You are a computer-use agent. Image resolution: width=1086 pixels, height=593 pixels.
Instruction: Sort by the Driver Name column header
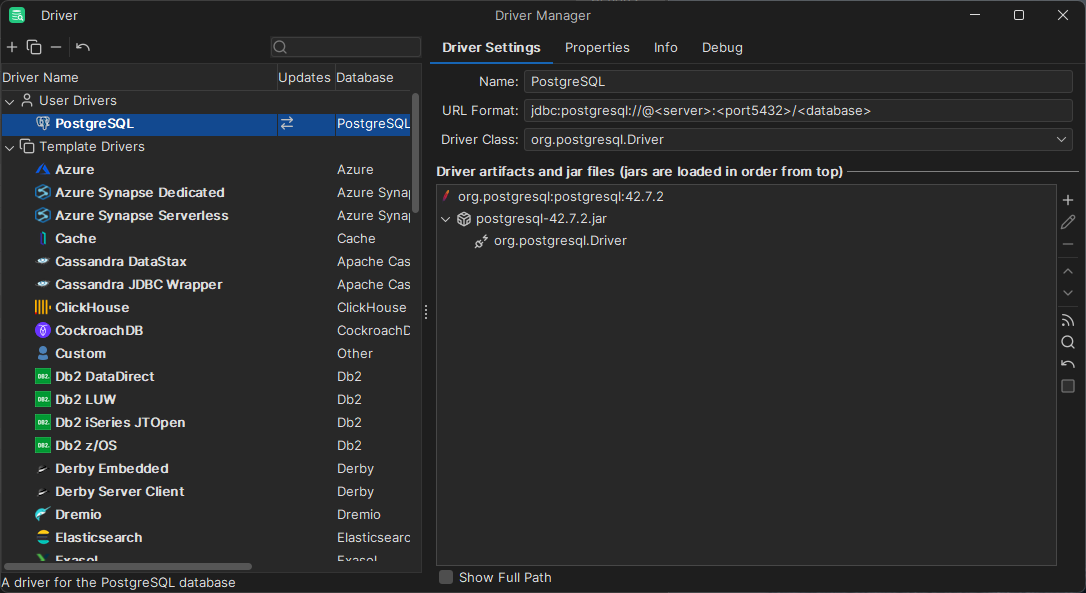tap(40, 77)
